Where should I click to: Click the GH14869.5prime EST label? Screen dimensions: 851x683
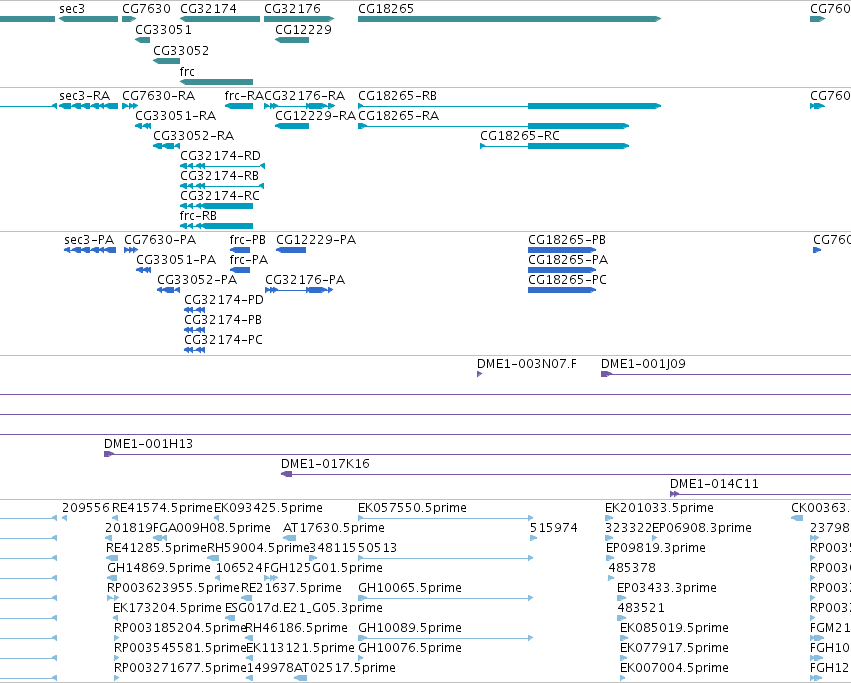159,568
